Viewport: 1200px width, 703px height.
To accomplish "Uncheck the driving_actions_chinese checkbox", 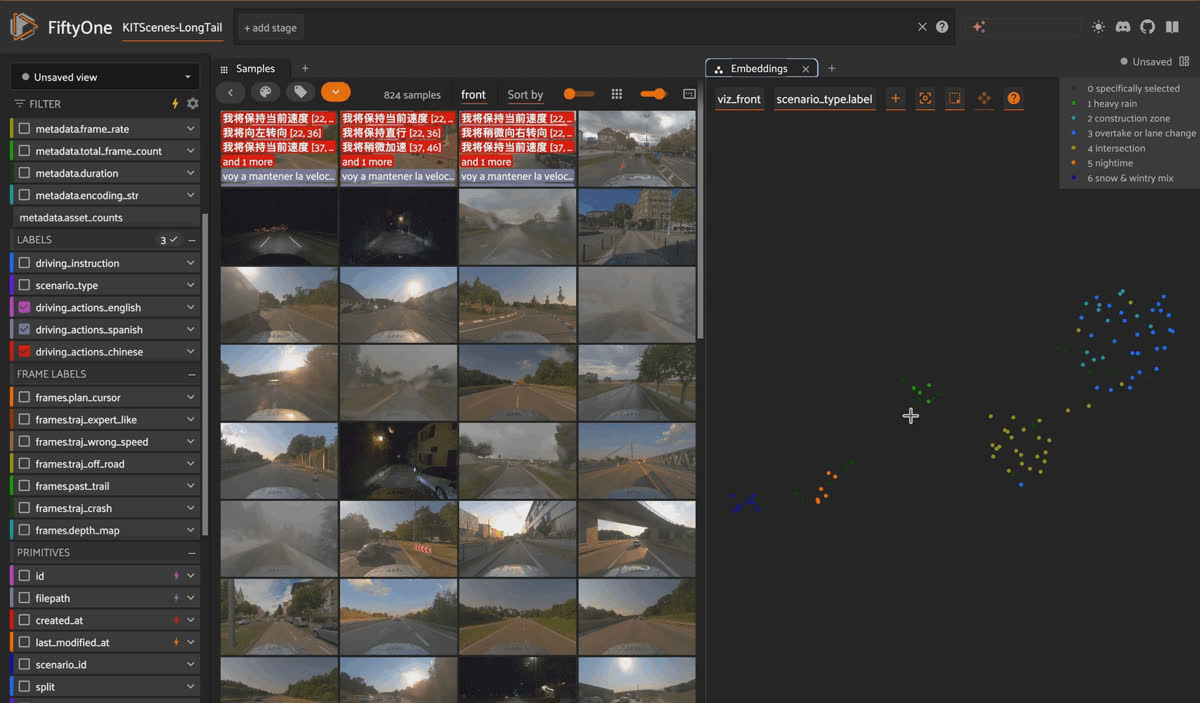I will pos(25,351).
